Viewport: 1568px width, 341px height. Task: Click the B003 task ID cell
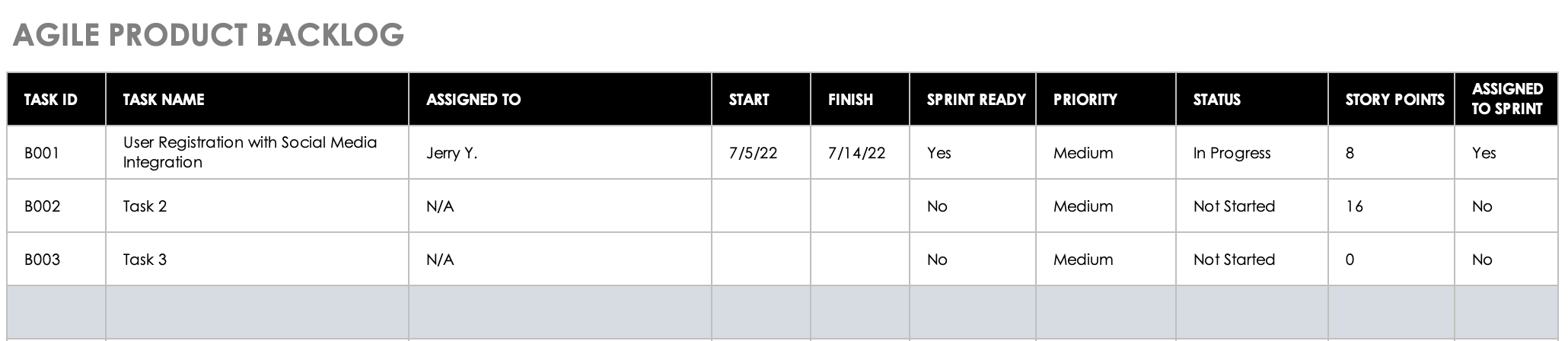coord(42,260)
